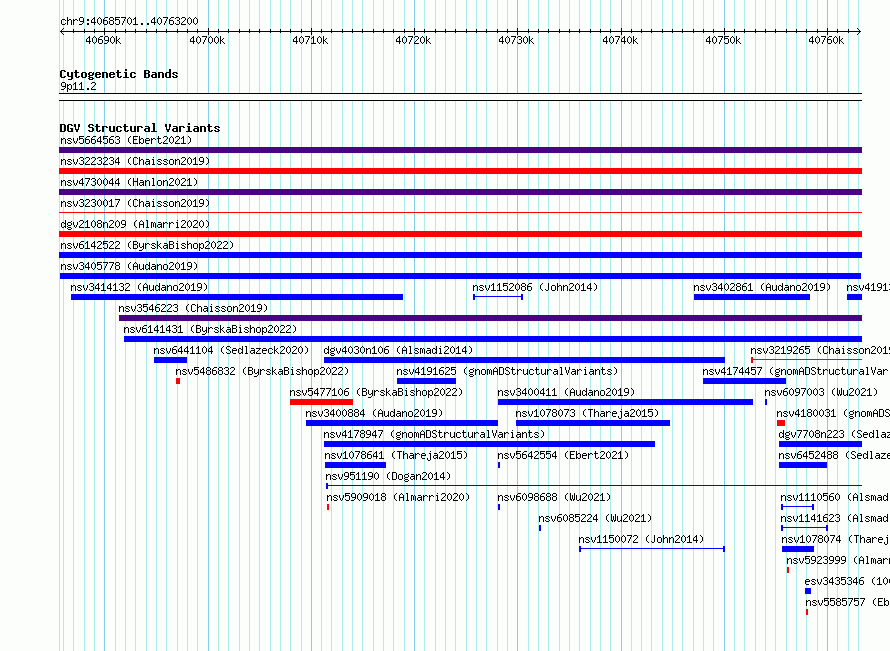The height and width of the screenshot is (651, 890).
Task: Click the nsv3414132 (Audano2019) label
Action: coord(139,287)
